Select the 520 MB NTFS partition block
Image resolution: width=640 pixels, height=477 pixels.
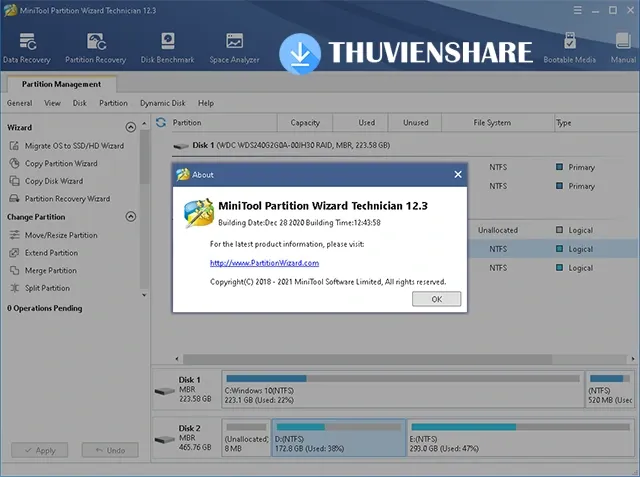[610, 389]
